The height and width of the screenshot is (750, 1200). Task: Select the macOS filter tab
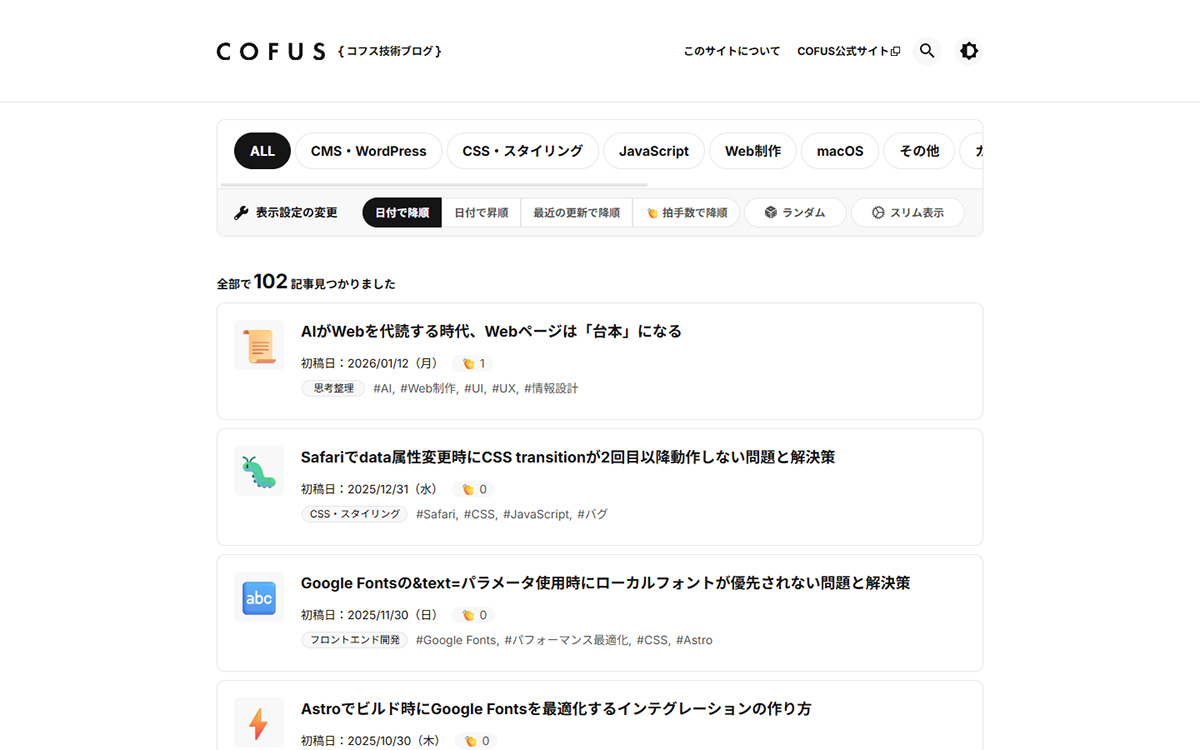click(x=839, y=151)
